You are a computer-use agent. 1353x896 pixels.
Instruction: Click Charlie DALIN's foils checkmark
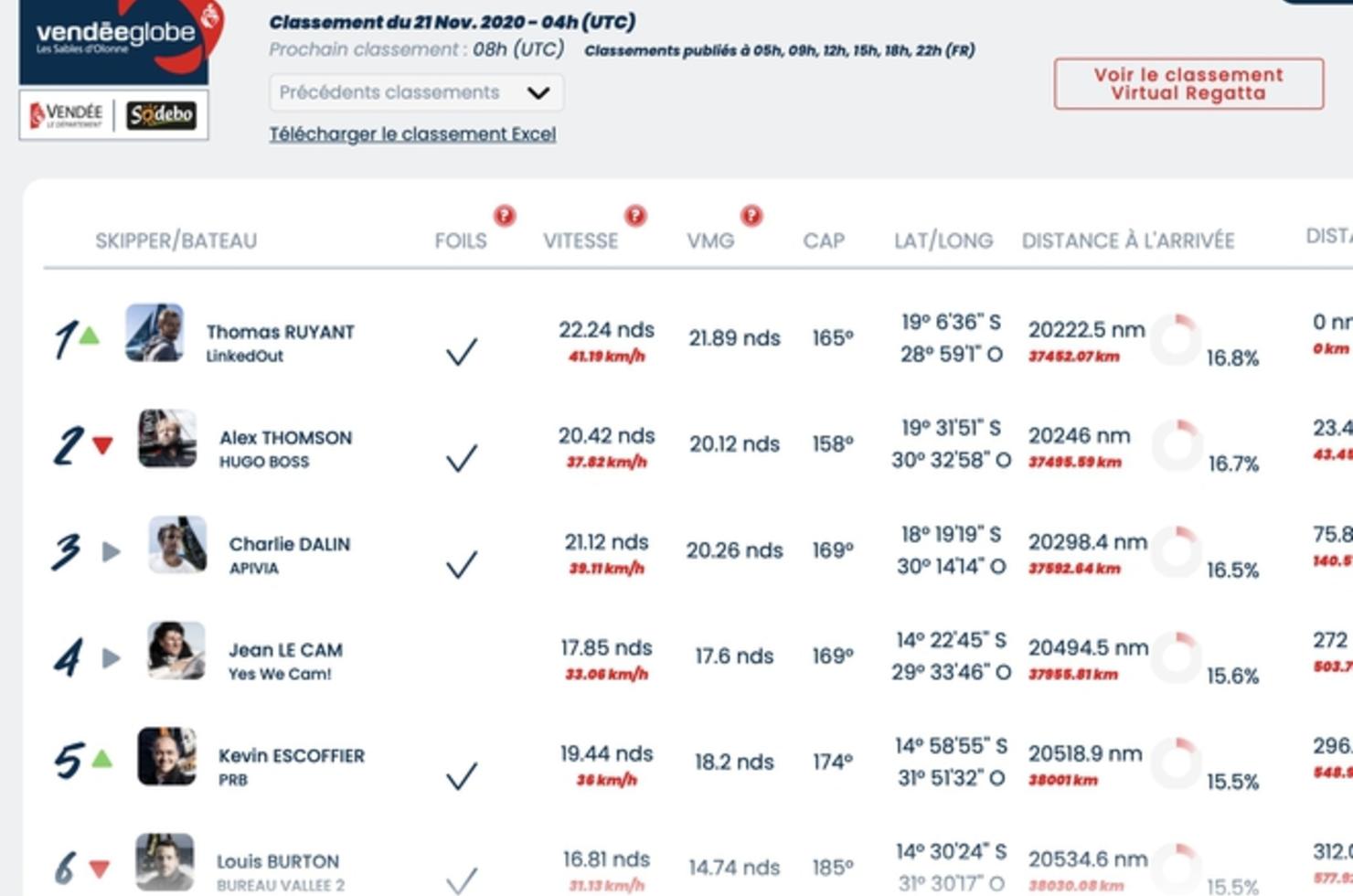(x=462, y=563)
